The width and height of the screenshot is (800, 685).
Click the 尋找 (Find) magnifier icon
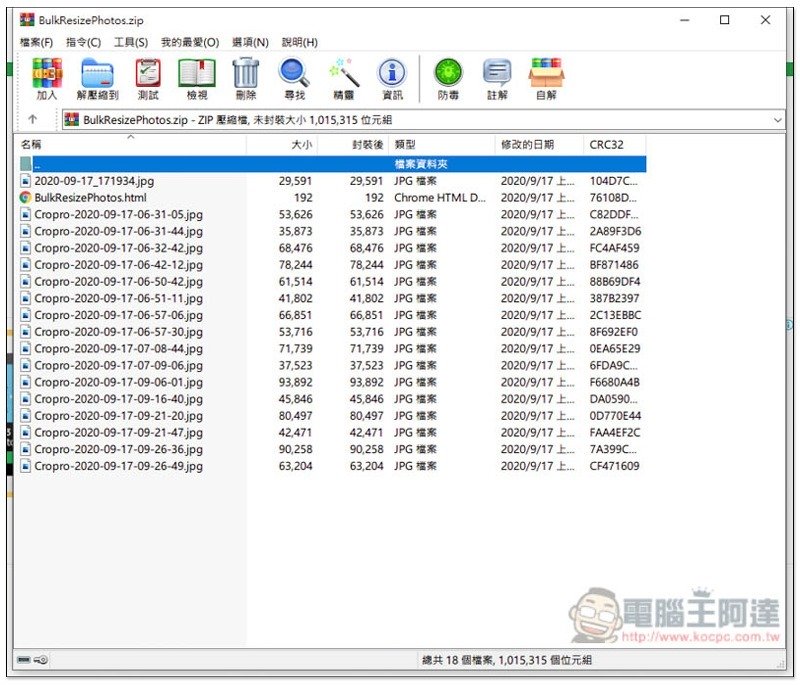(294, 76)
